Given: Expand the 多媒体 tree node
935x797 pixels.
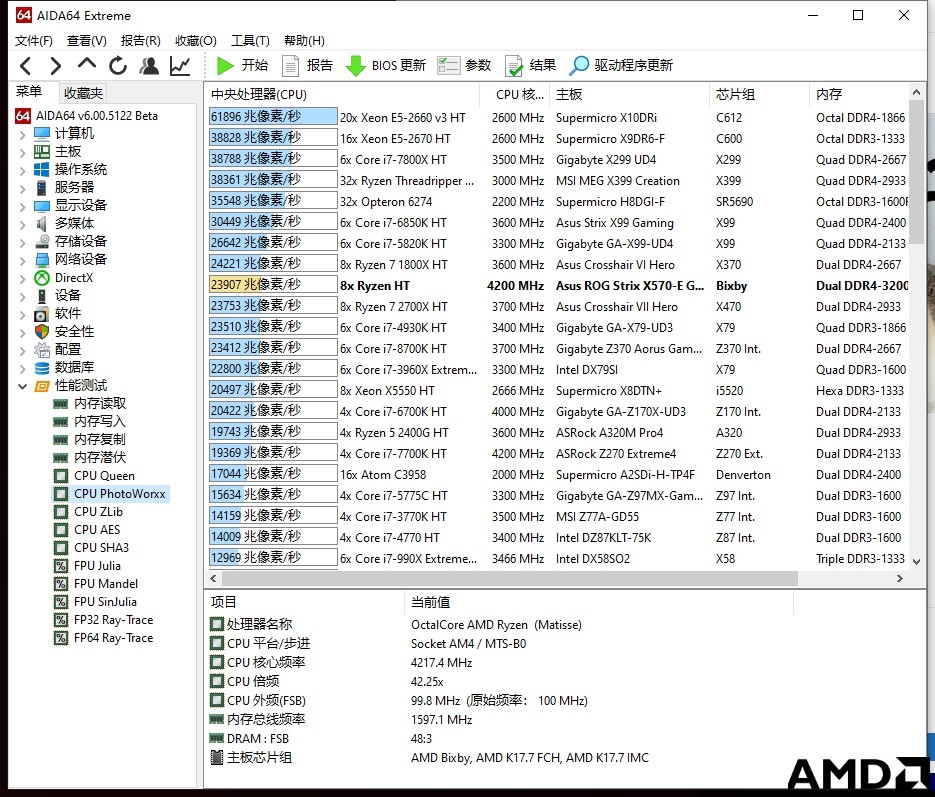Looking at the screenshot, I should click(23, 224).
